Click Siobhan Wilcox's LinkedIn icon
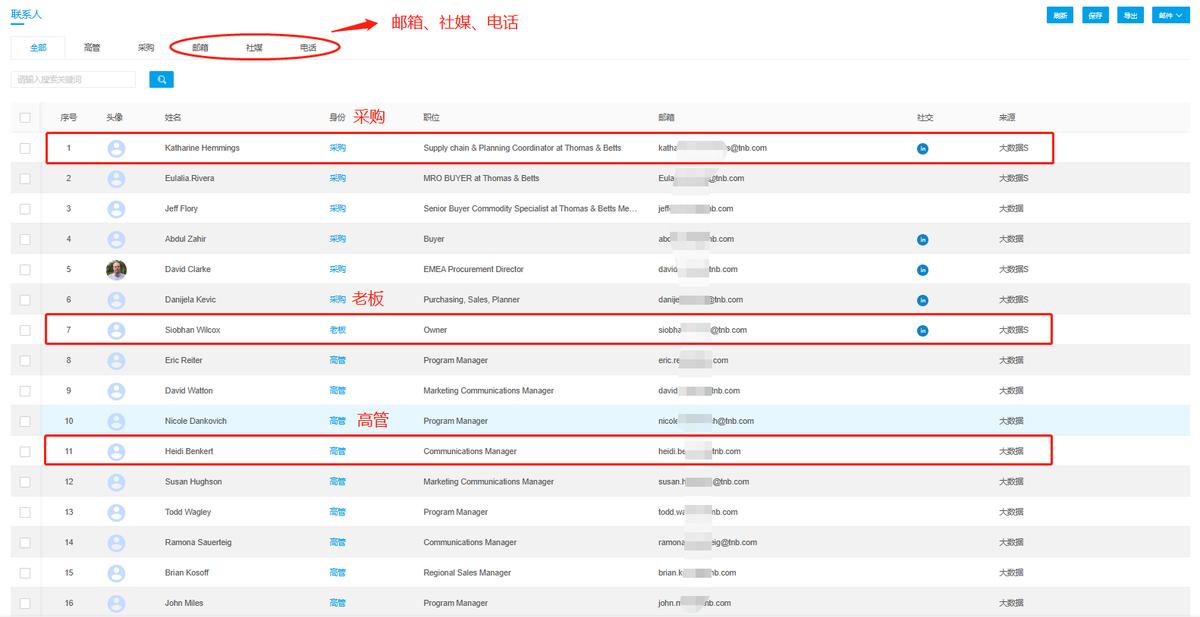Screen dimensions: 1200x617 coord(922,329)
